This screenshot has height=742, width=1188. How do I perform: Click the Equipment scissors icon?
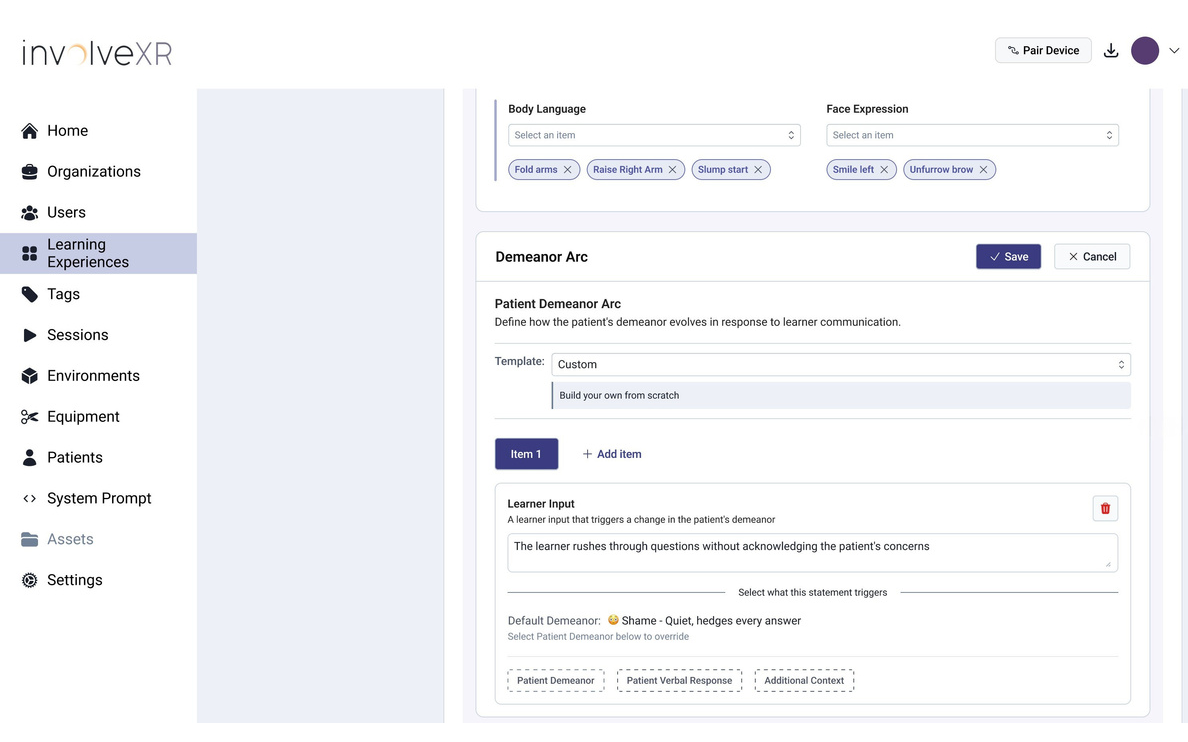pos(30,417)
